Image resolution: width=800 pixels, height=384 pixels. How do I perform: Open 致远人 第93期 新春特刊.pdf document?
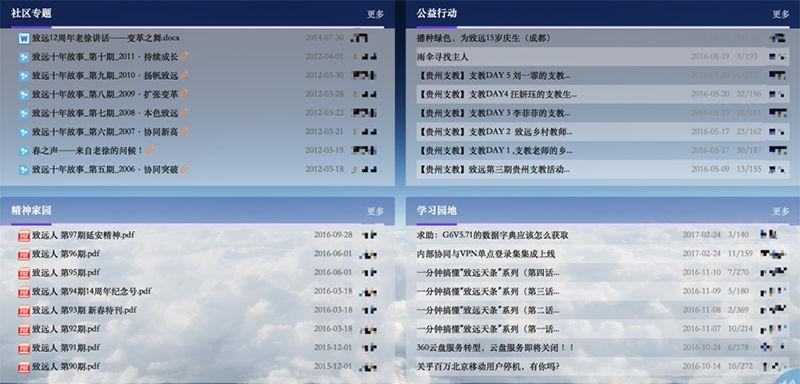coord(84,310)
